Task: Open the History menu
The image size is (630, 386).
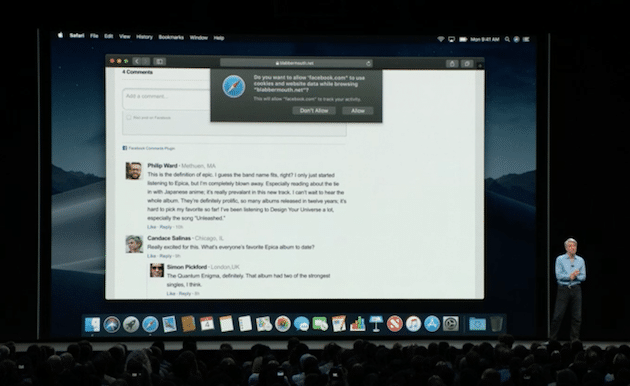Action: [x=144, y=37]
